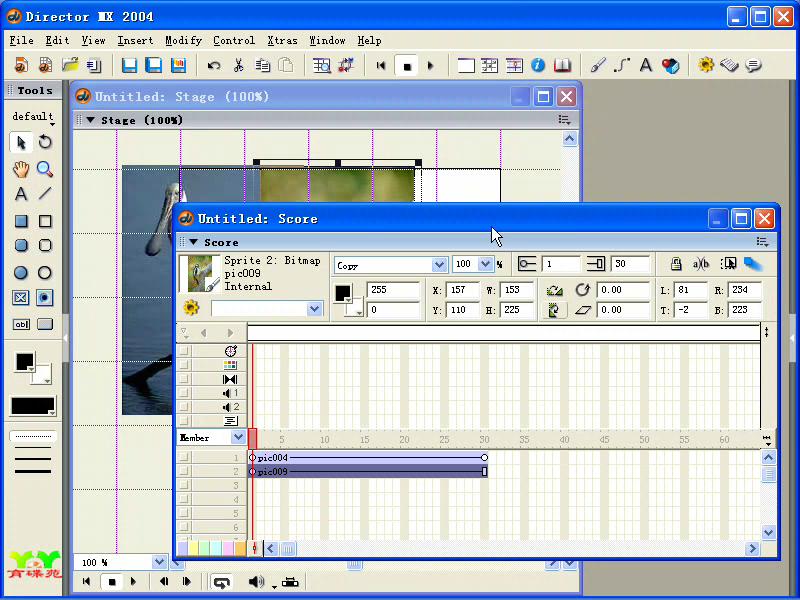Open the Stage zoom 100 % dropdown
Image resolution: width=800 pixels, height=600 pixels.
coord(159,562)
